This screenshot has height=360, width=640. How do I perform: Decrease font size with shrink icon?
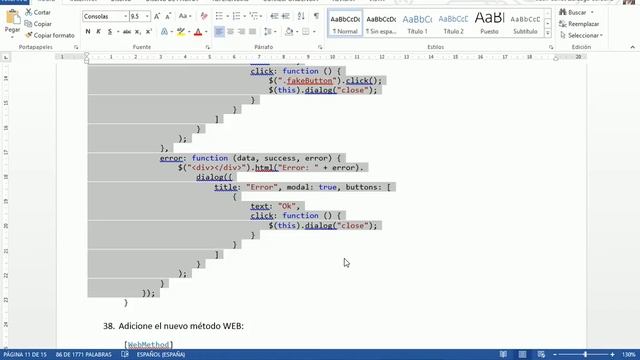pyautogui.click(x=168, y=16)
